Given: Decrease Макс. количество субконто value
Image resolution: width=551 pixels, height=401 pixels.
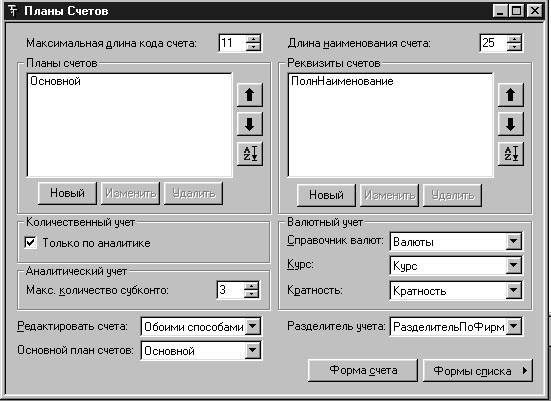Looking at the screenshot, I should coord(251,293).
